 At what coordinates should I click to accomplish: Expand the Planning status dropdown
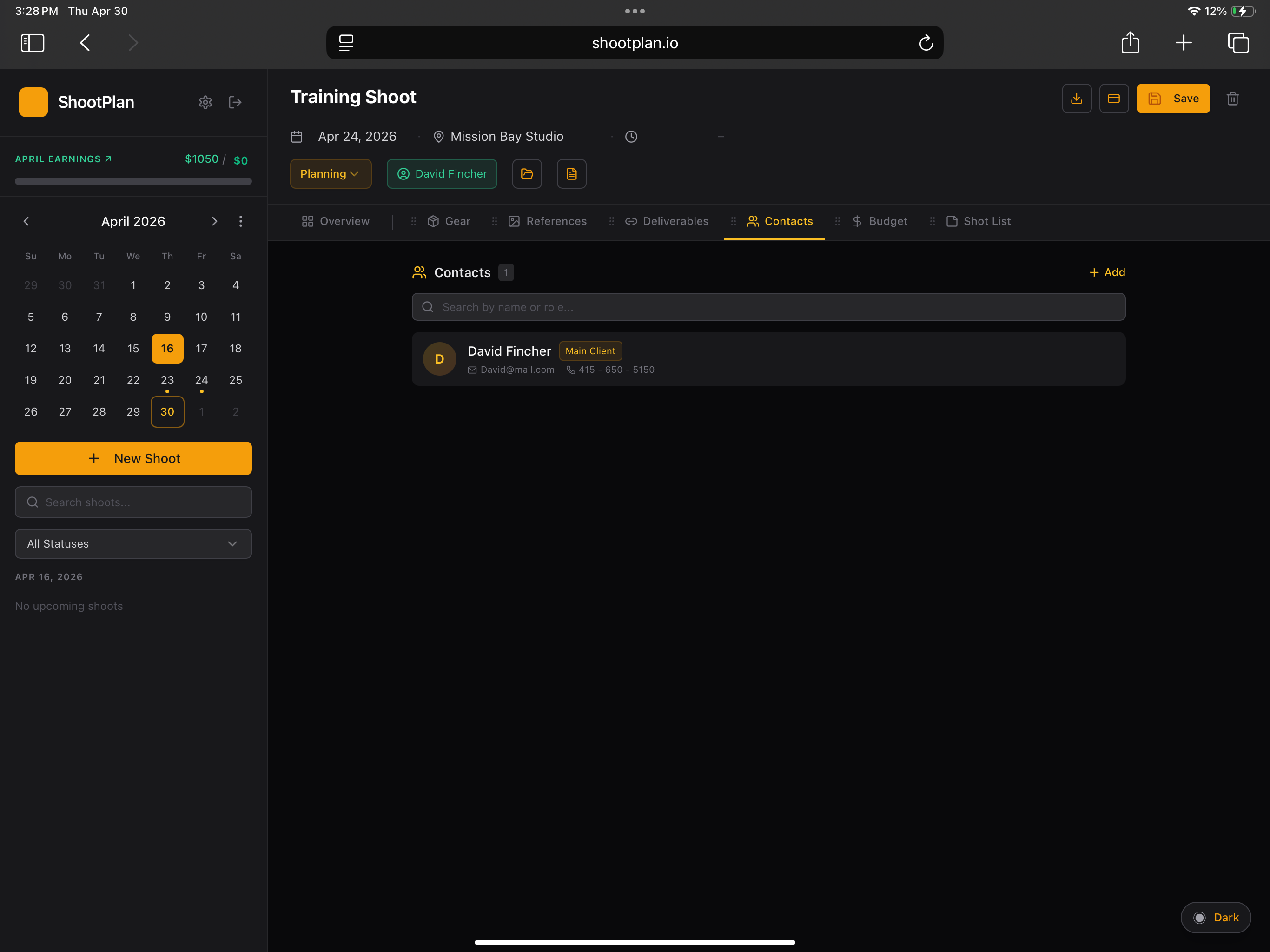(x=331, y=174)
